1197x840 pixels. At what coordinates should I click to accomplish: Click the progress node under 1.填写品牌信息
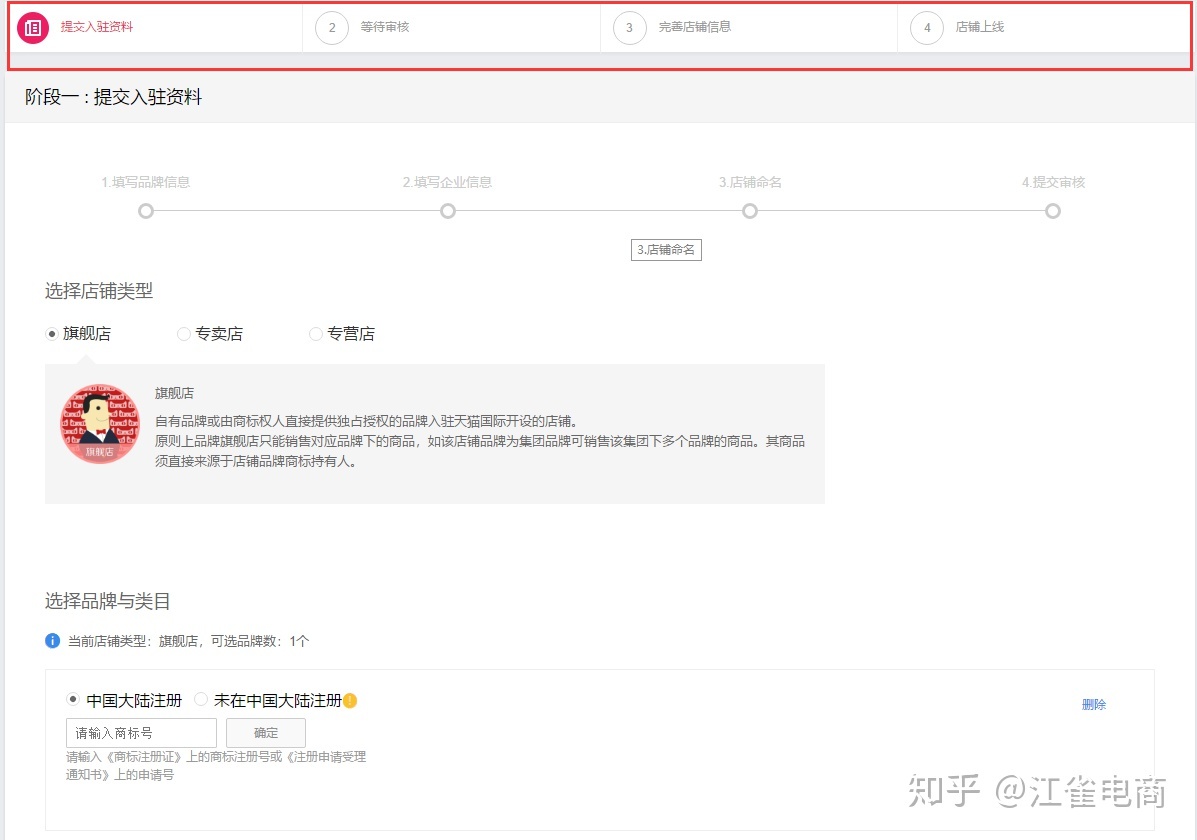click(x=145, y=211)
